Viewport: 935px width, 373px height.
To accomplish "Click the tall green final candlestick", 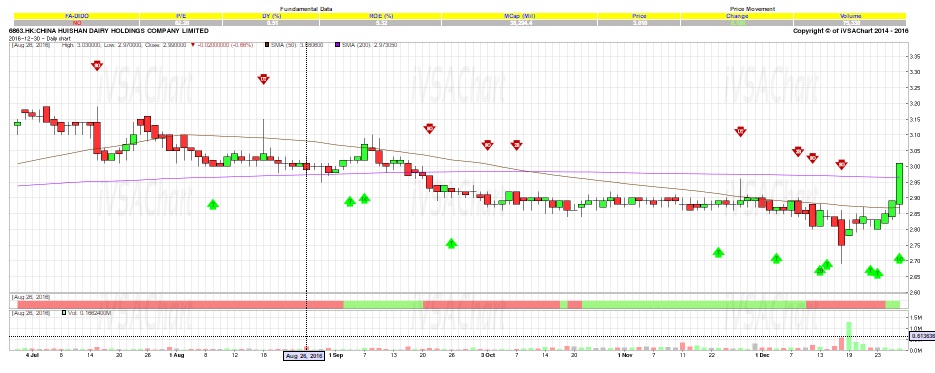I will (899, 183).
